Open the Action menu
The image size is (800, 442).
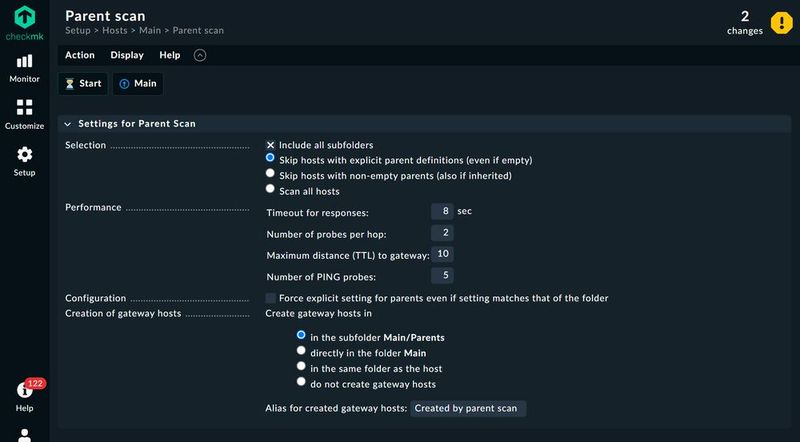click(x=80, y=55)
